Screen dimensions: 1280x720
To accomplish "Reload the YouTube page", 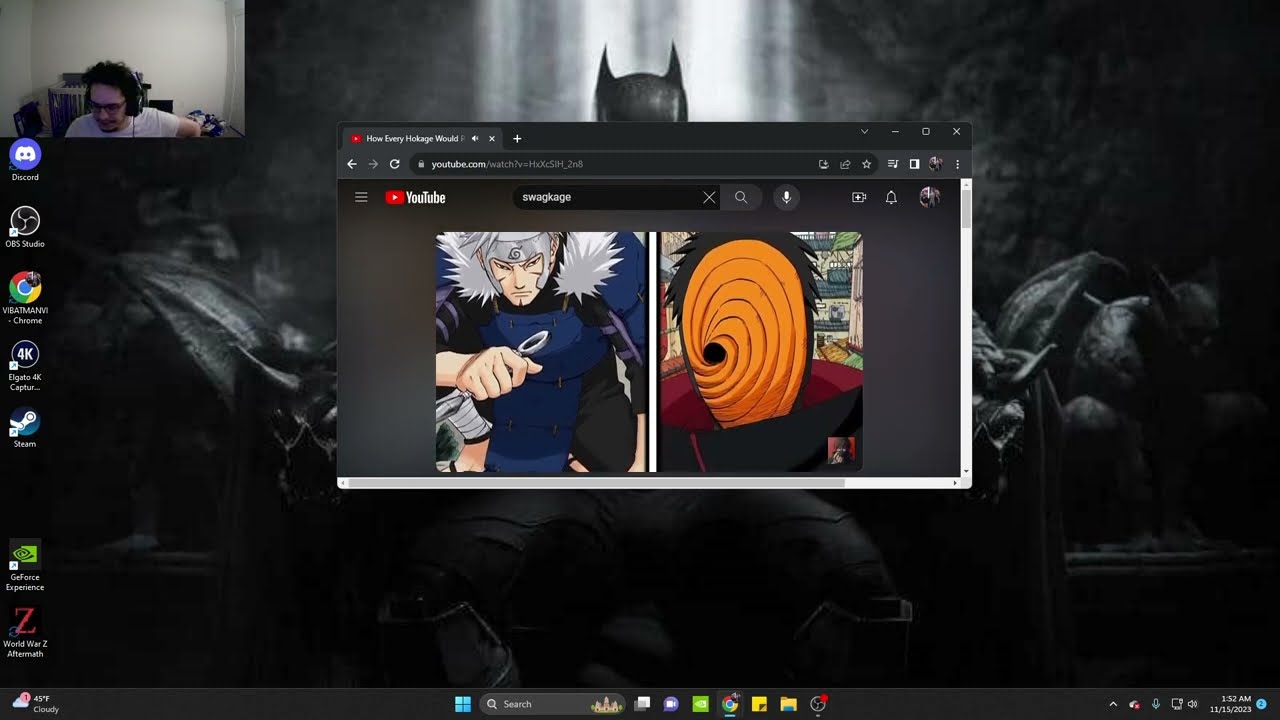I will [x=395, y=164].
